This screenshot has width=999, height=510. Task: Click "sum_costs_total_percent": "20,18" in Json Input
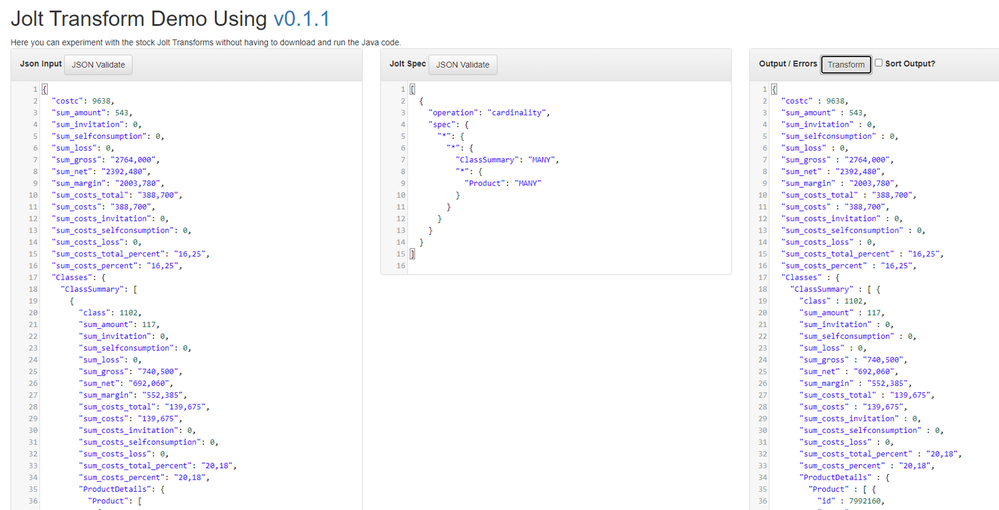click(x=158, y=465)
